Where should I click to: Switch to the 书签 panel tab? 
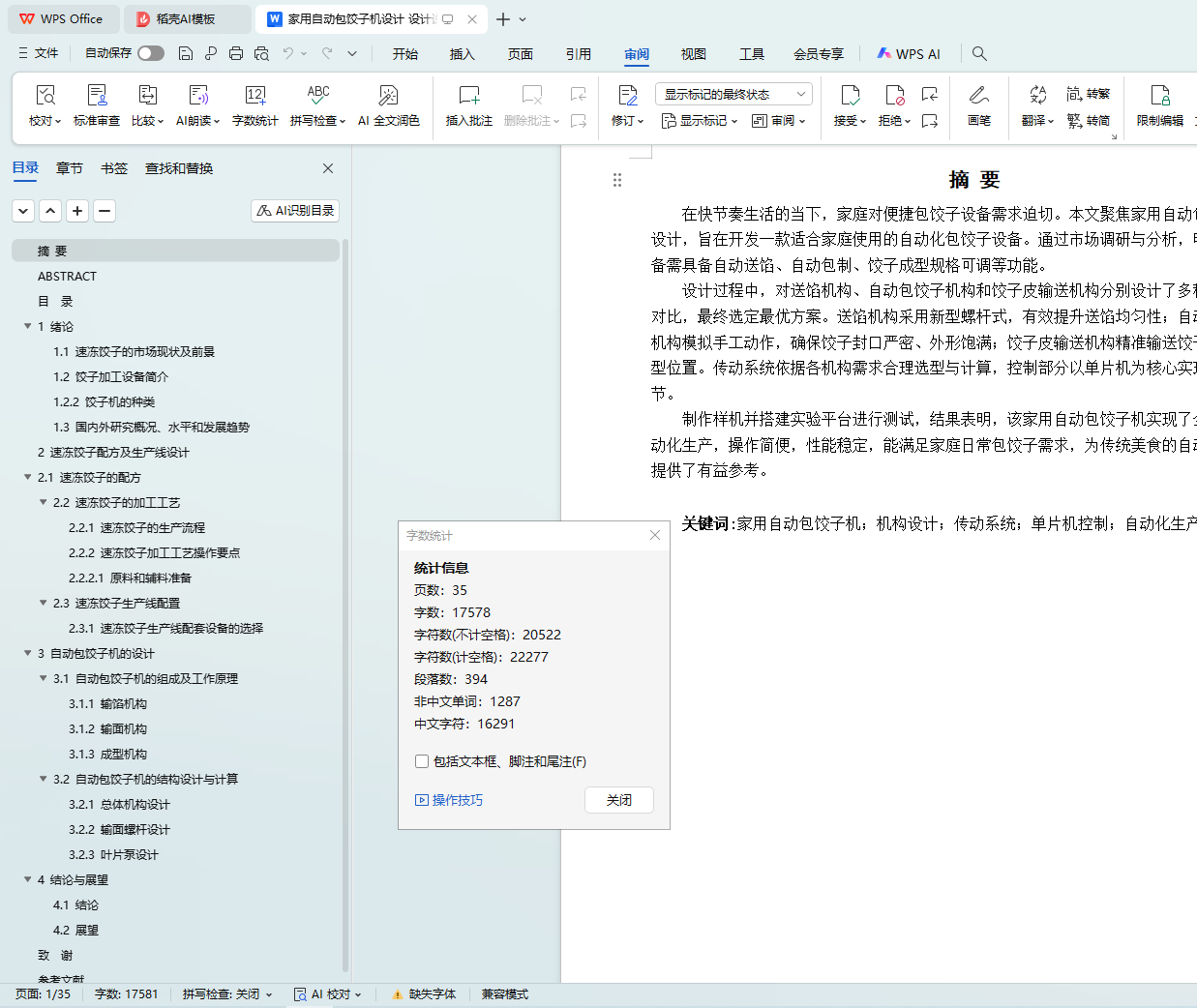pyautogui.click(x=113, y=168)
